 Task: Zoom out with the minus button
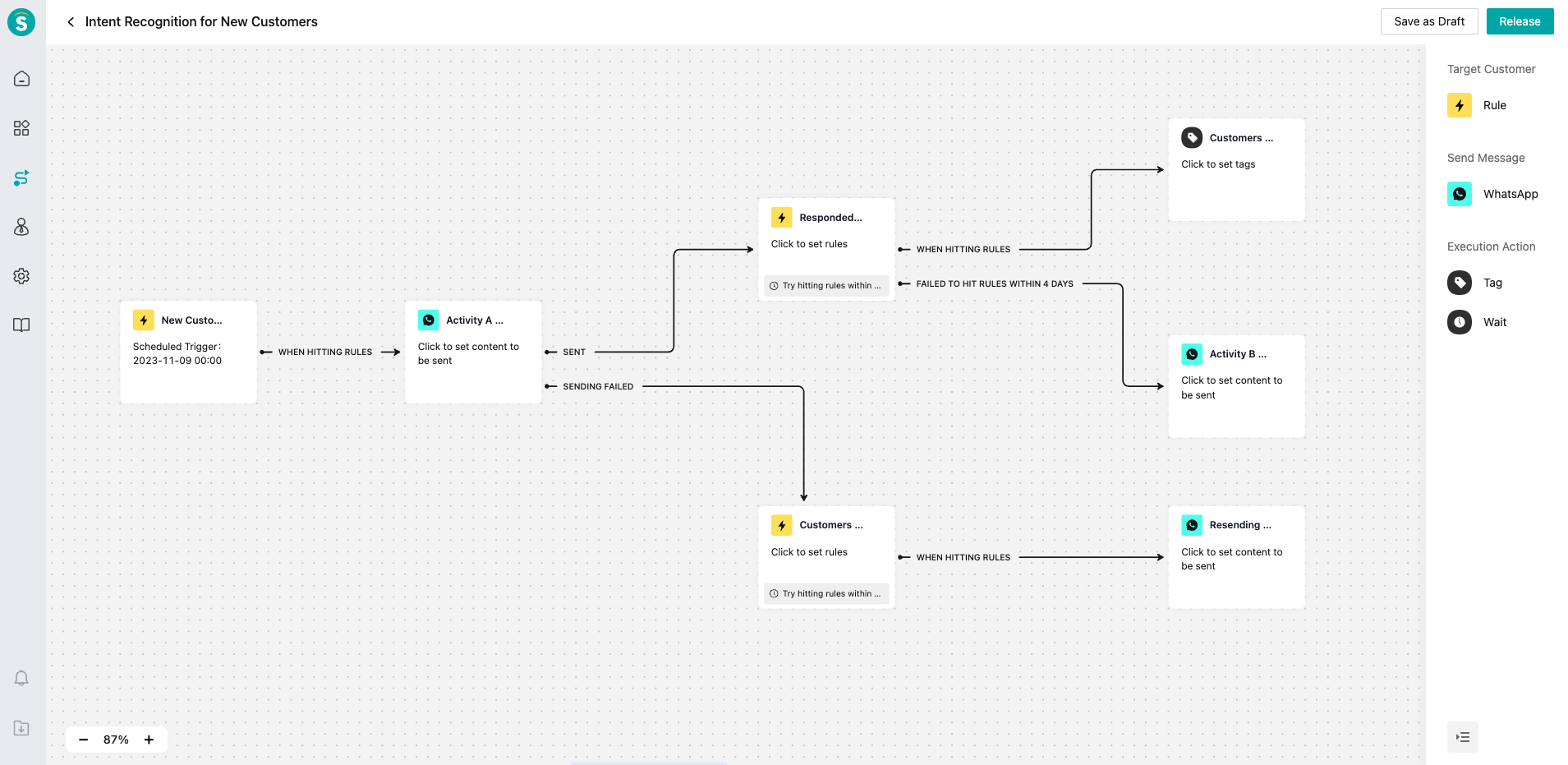point(83,740)
